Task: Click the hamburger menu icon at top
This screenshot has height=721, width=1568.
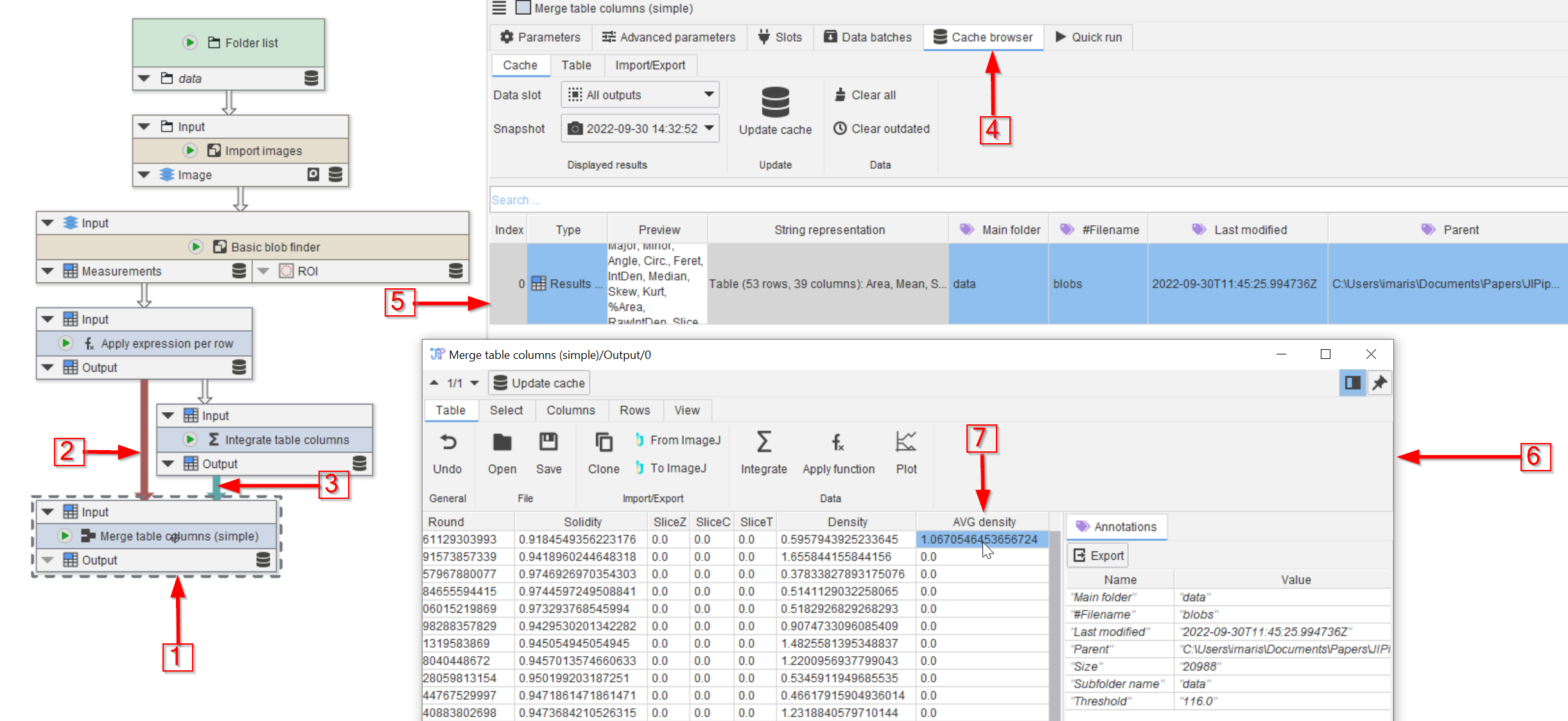Action: [499, 8]
